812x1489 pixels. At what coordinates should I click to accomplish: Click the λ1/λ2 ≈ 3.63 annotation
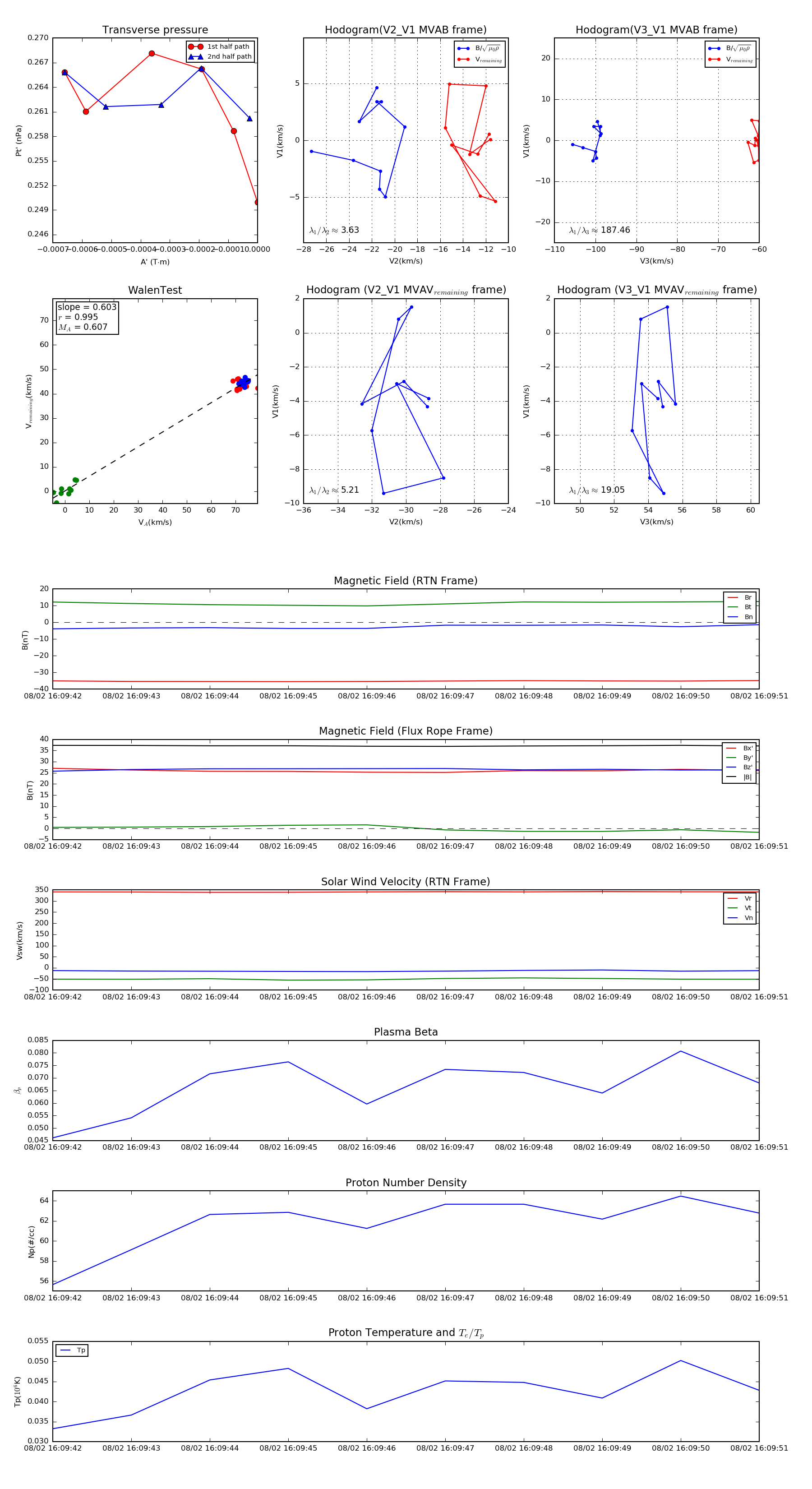point(334,230)
